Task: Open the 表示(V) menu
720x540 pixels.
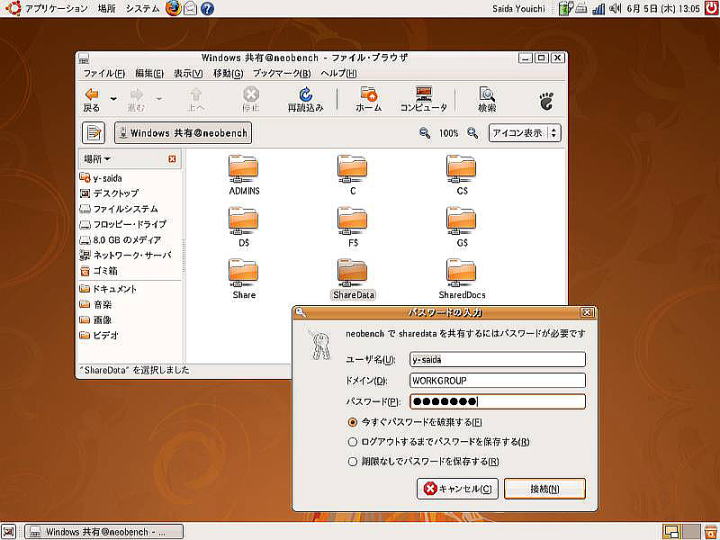Action: point(188,73)
